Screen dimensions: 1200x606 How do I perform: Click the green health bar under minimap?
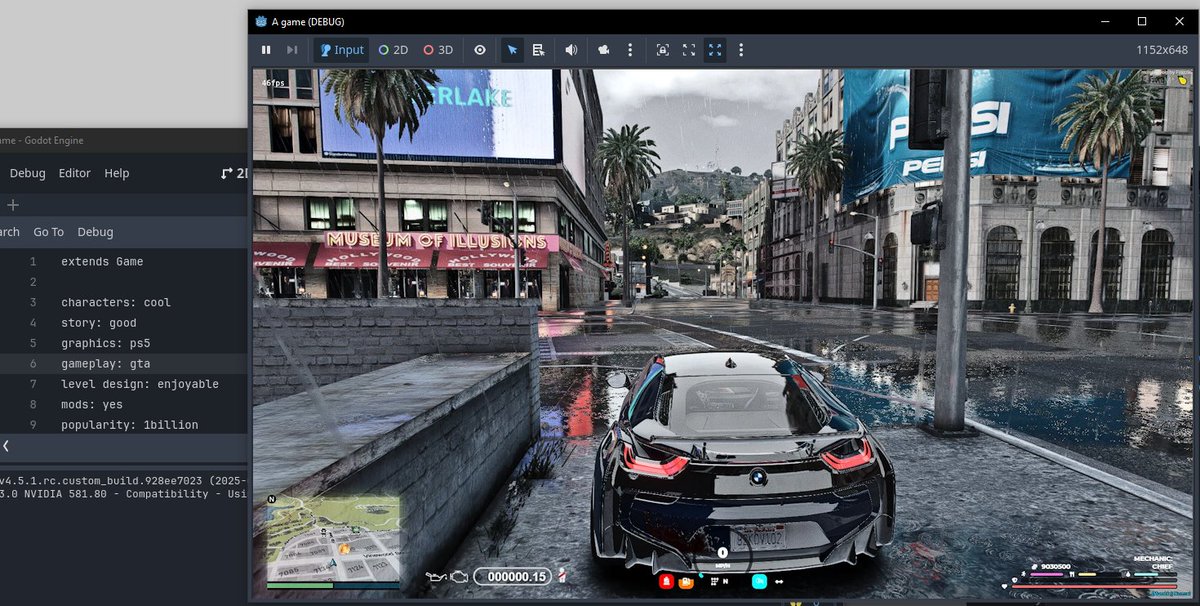[299, 584]
